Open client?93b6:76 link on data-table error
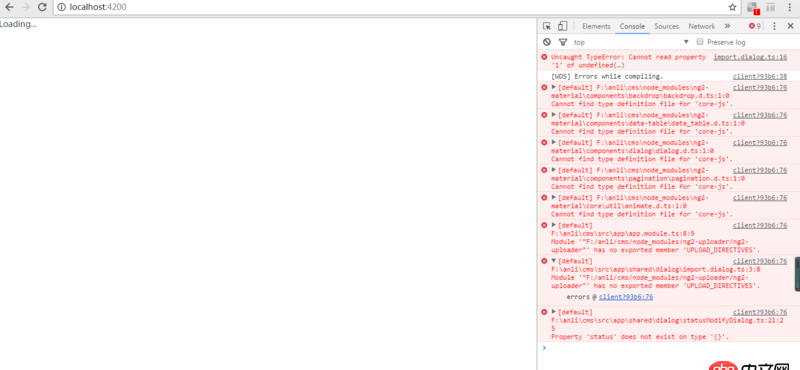The width and height of the screenshot is (800, 370). click(x=760, y=115)
